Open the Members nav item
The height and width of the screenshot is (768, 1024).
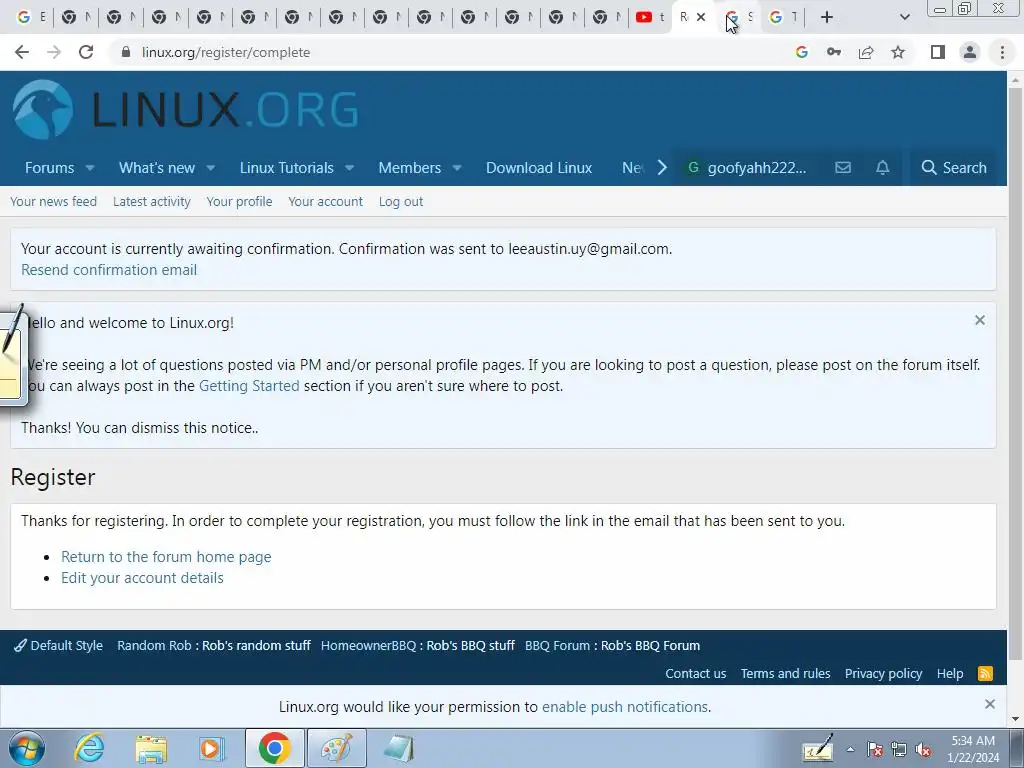click(x=409, y=168)
